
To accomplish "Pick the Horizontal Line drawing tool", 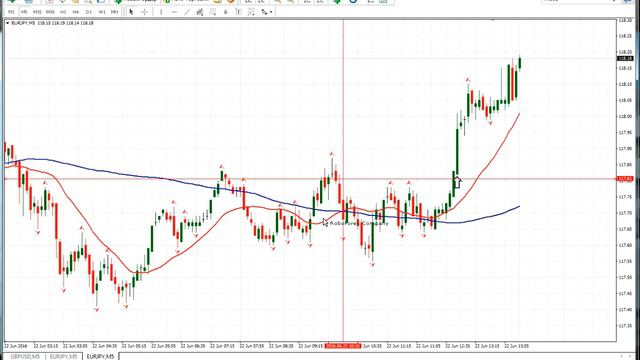I will 174,12.
